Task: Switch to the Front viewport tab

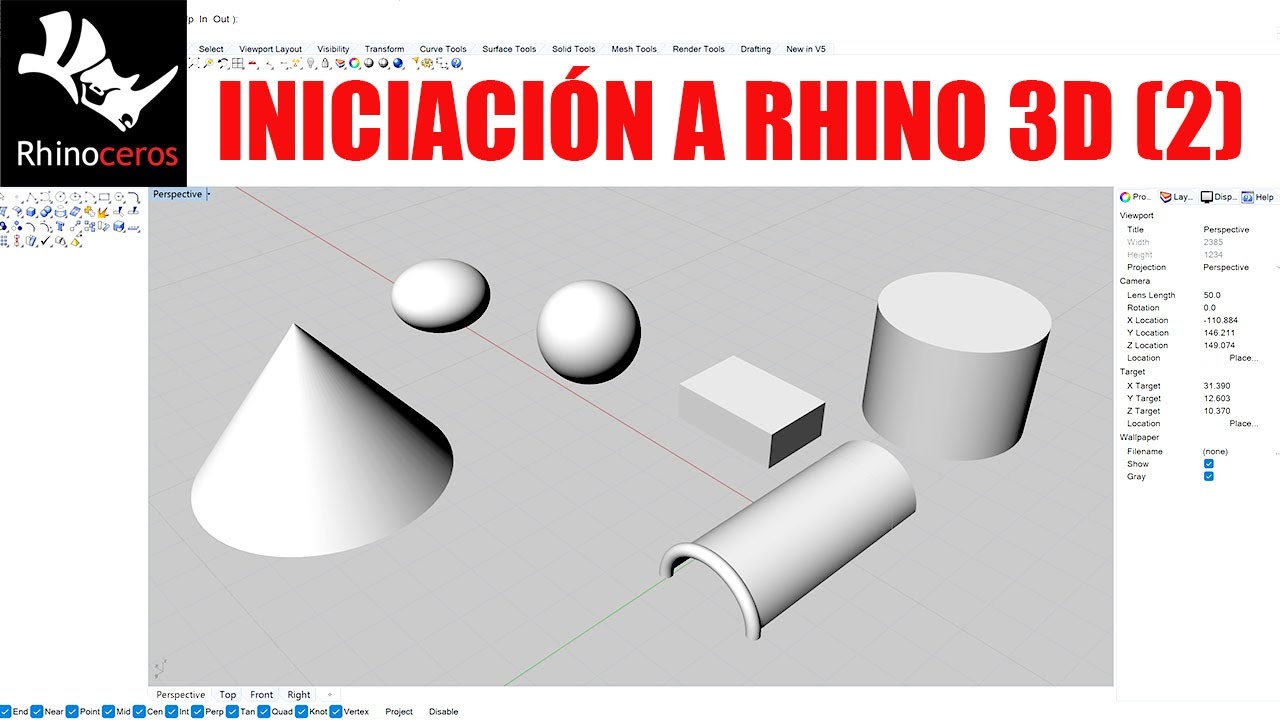Action: 262,695
